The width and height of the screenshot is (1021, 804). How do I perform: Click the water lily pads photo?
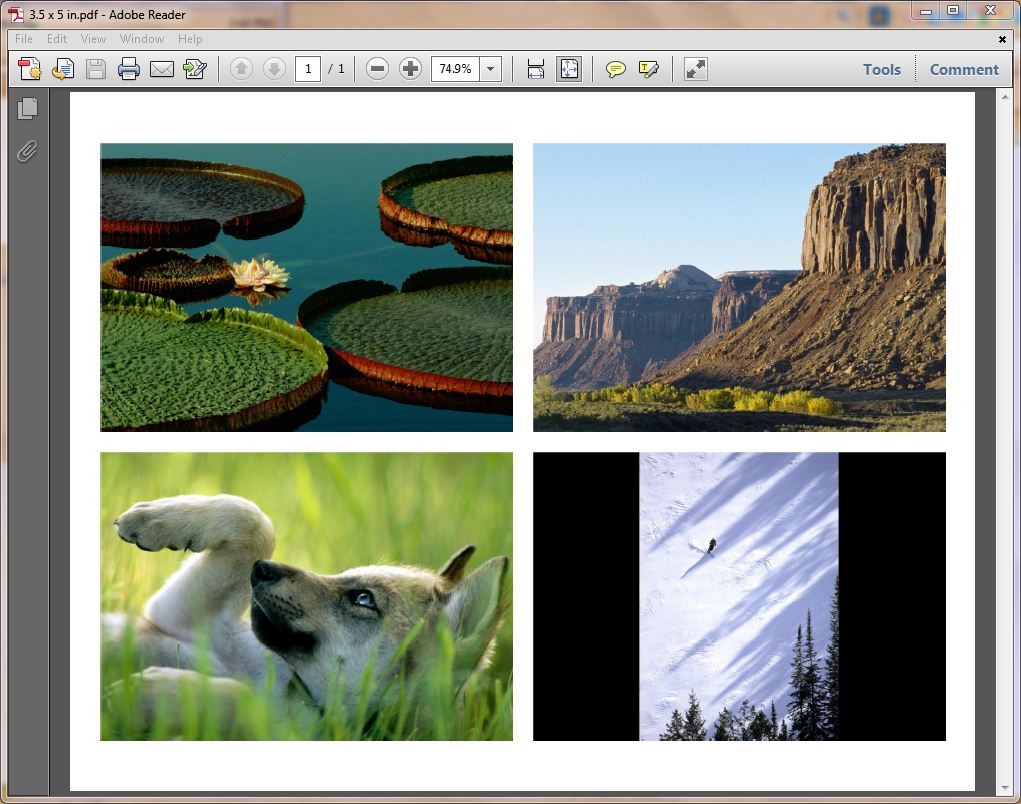tap(306, 287)
